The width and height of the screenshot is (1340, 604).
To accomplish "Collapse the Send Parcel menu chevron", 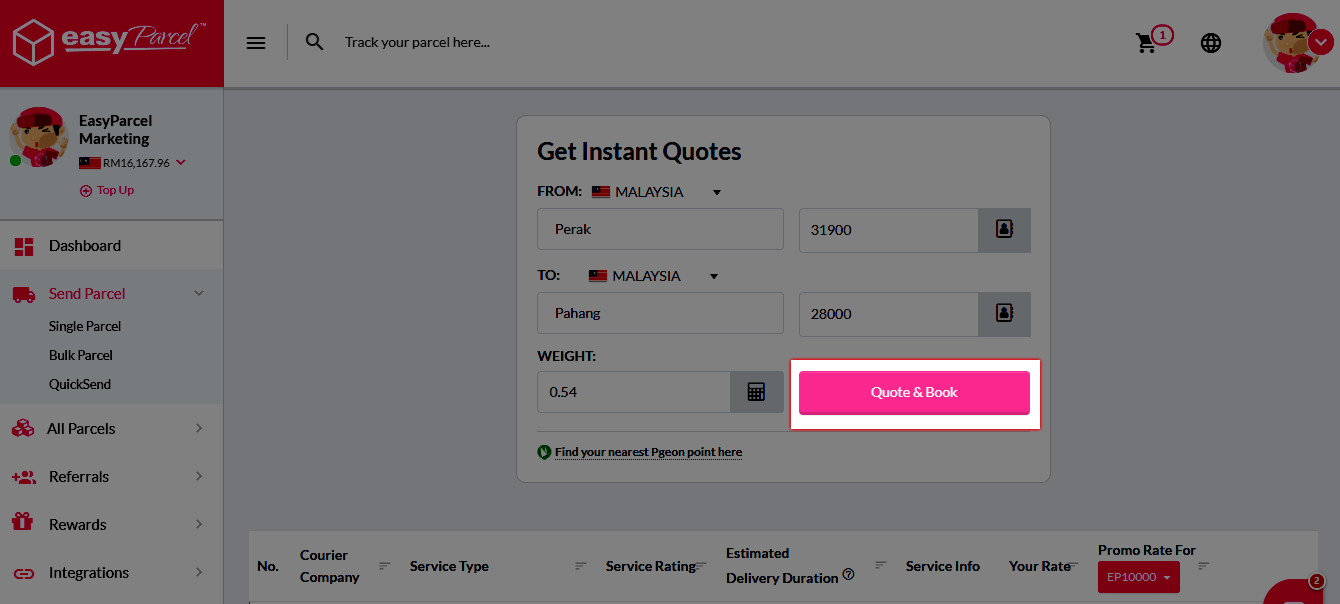I will click(199, 293).
